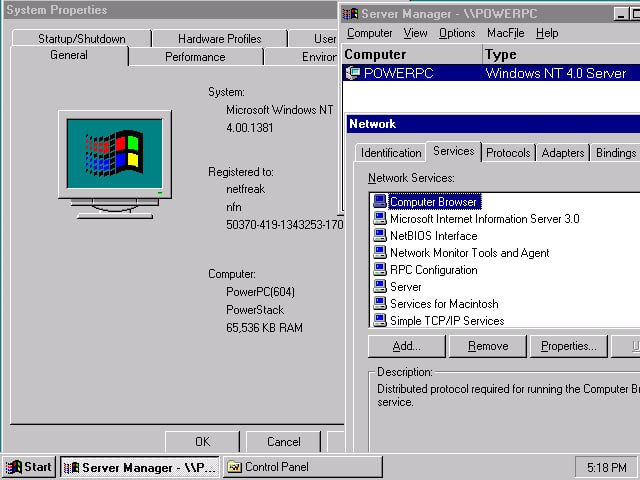Select the 'Computer Browser' list entry
Viewport: 640px width, 480px height.
click(x=433, y=202)
